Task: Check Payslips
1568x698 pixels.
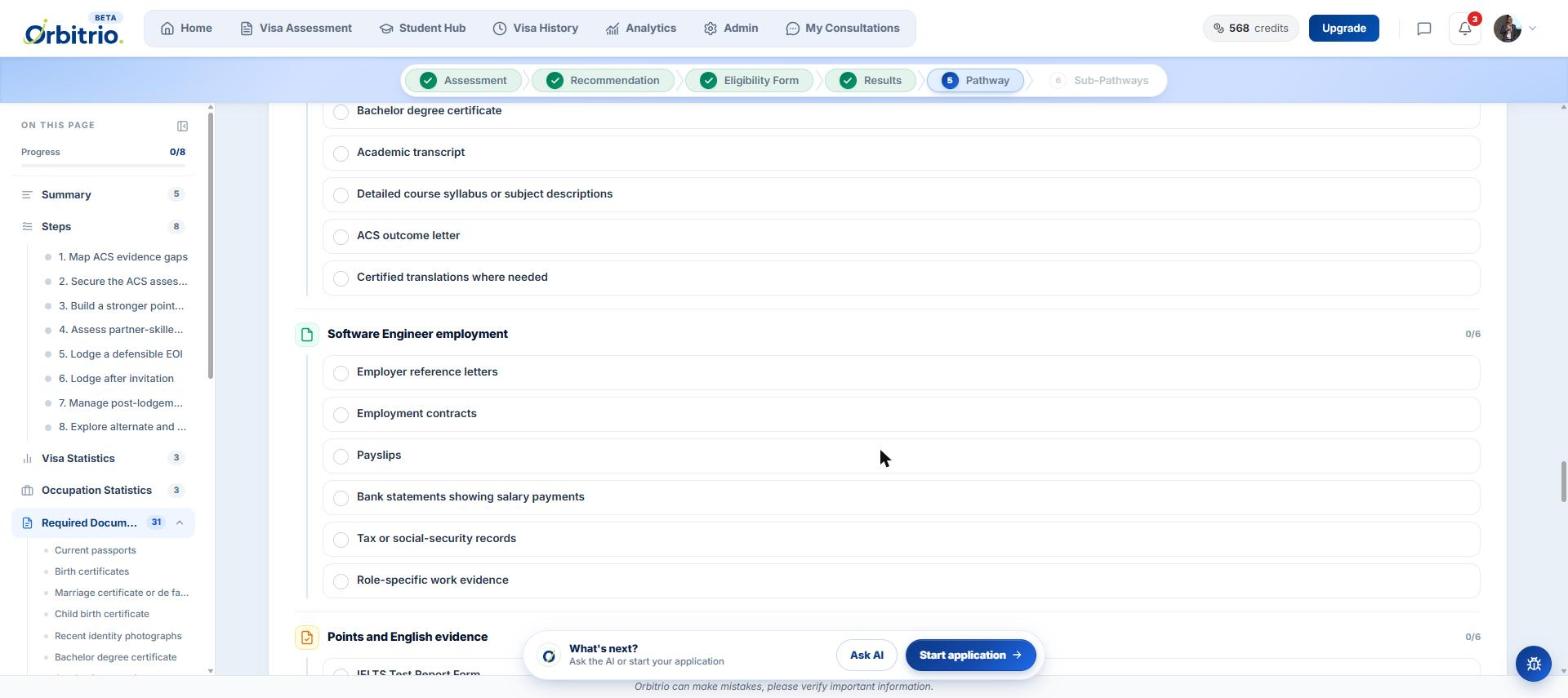Action: pyautogui.click(x=341, y=456)
